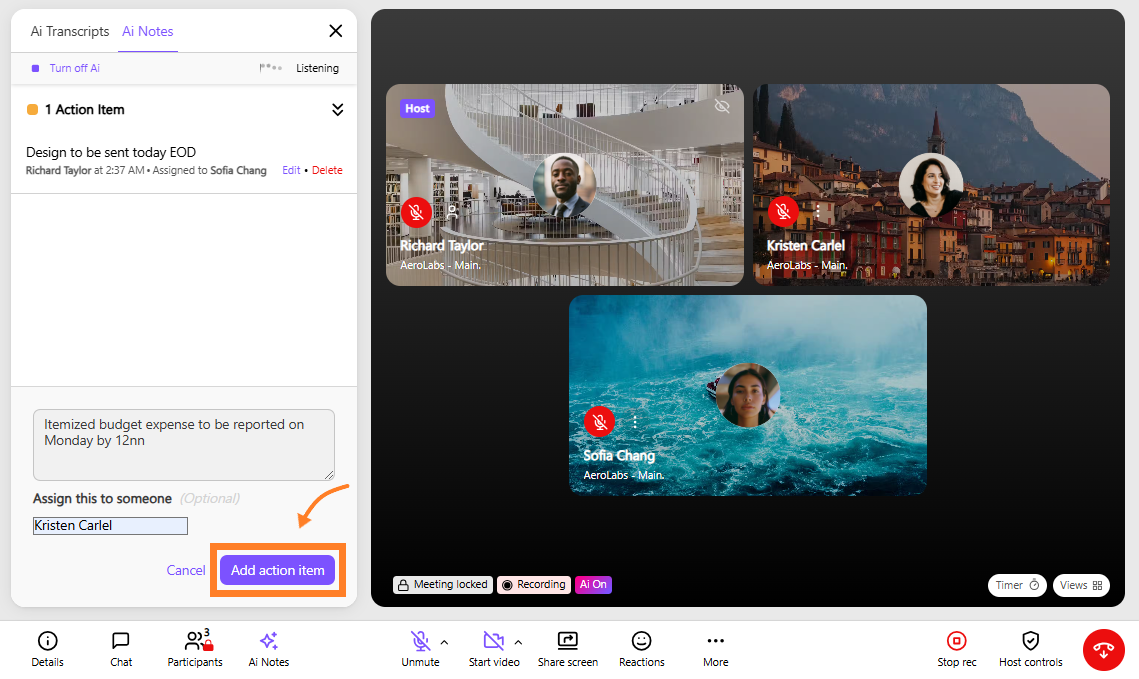This screenshot has height=679, width=1139.
Task: Leave the call with red hang-up button
Action: 1103,649
